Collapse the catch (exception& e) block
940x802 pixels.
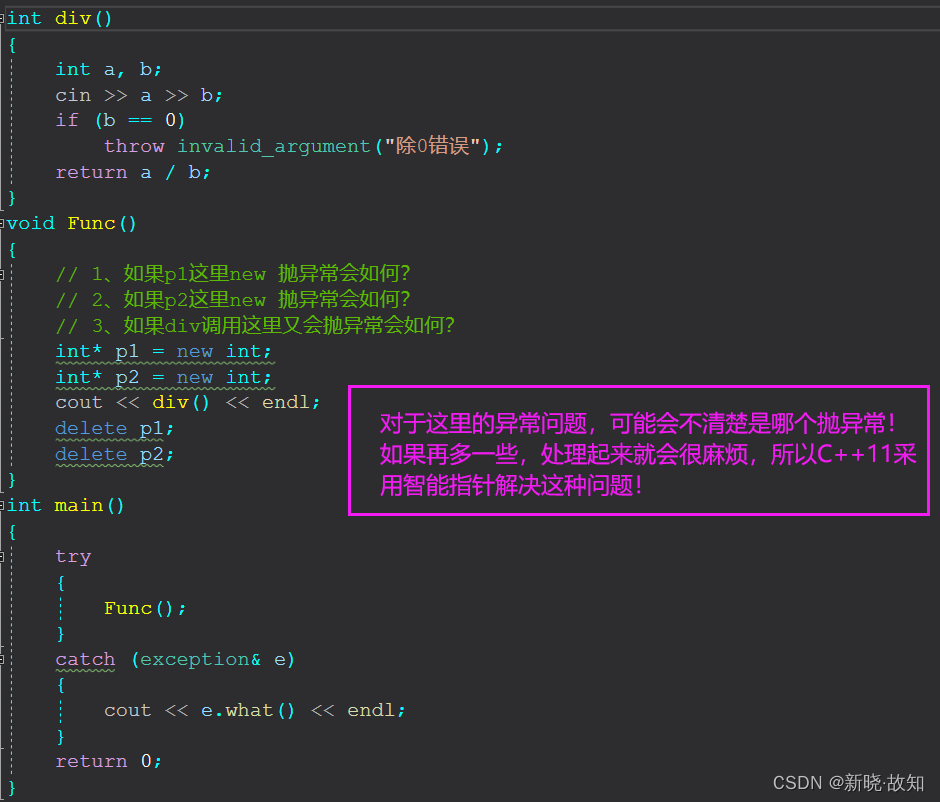pos(2,659)
